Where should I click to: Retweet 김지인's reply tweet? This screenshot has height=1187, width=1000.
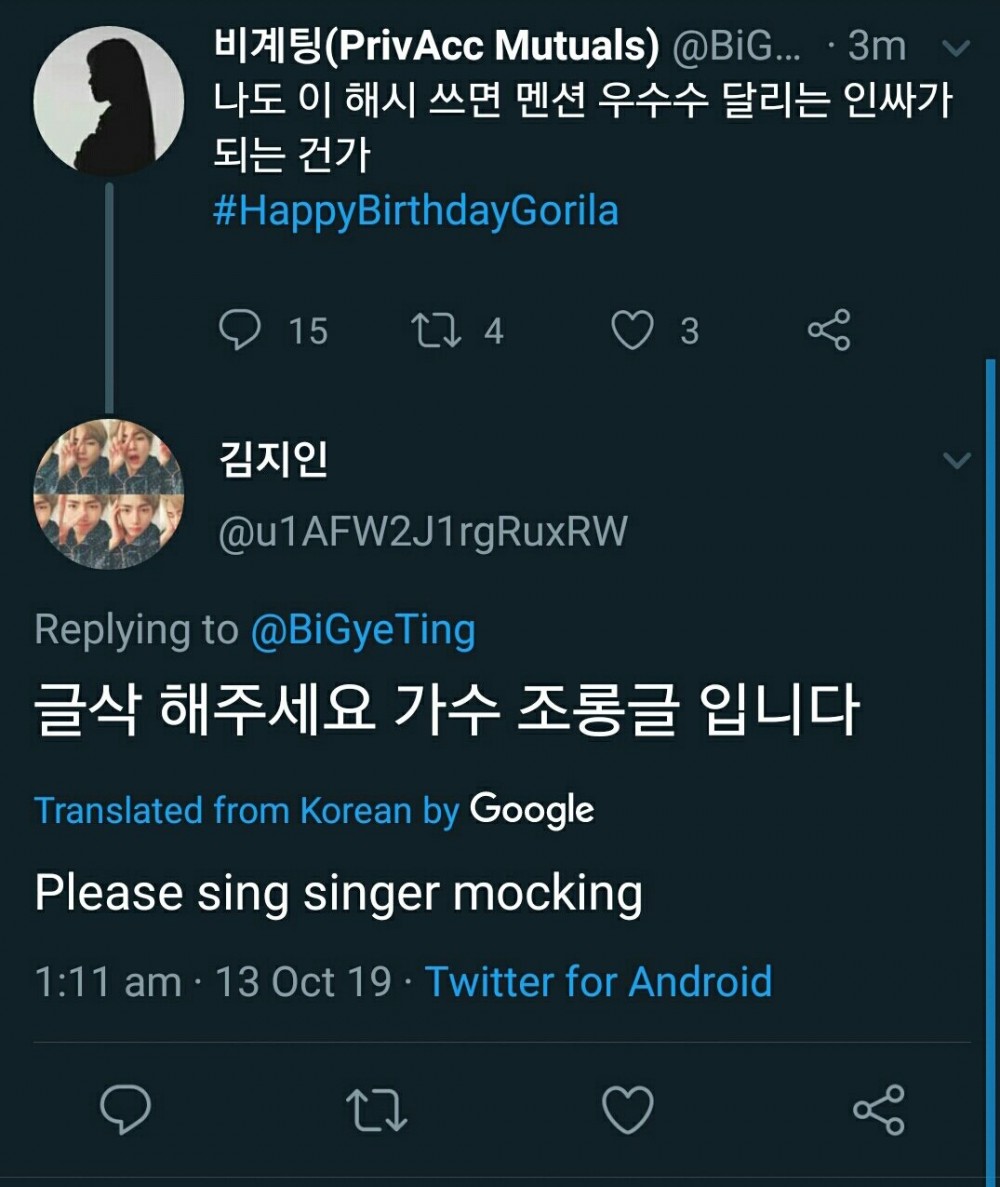pos(376,1109)
